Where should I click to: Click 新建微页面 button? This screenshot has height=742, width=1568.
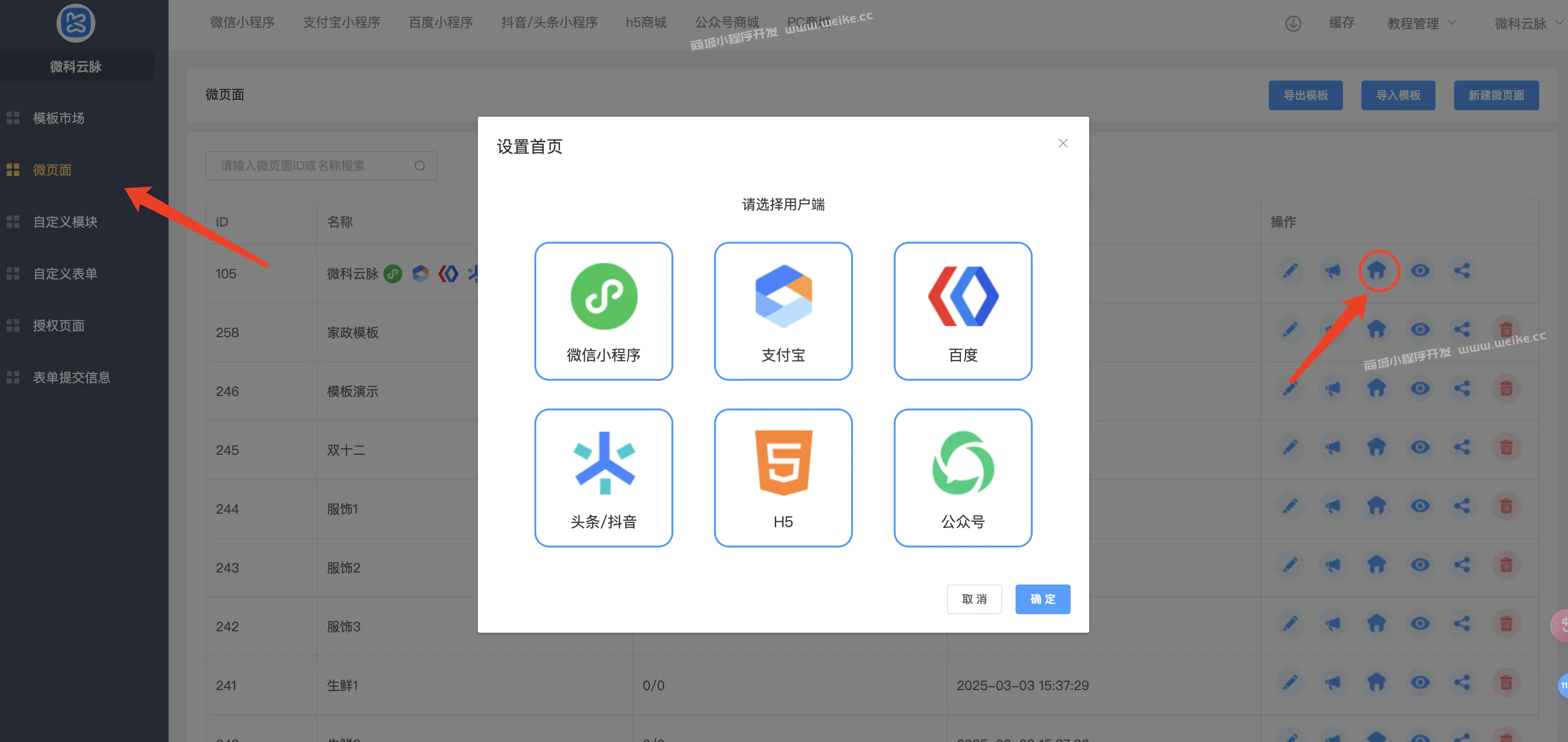(1496, 95)
